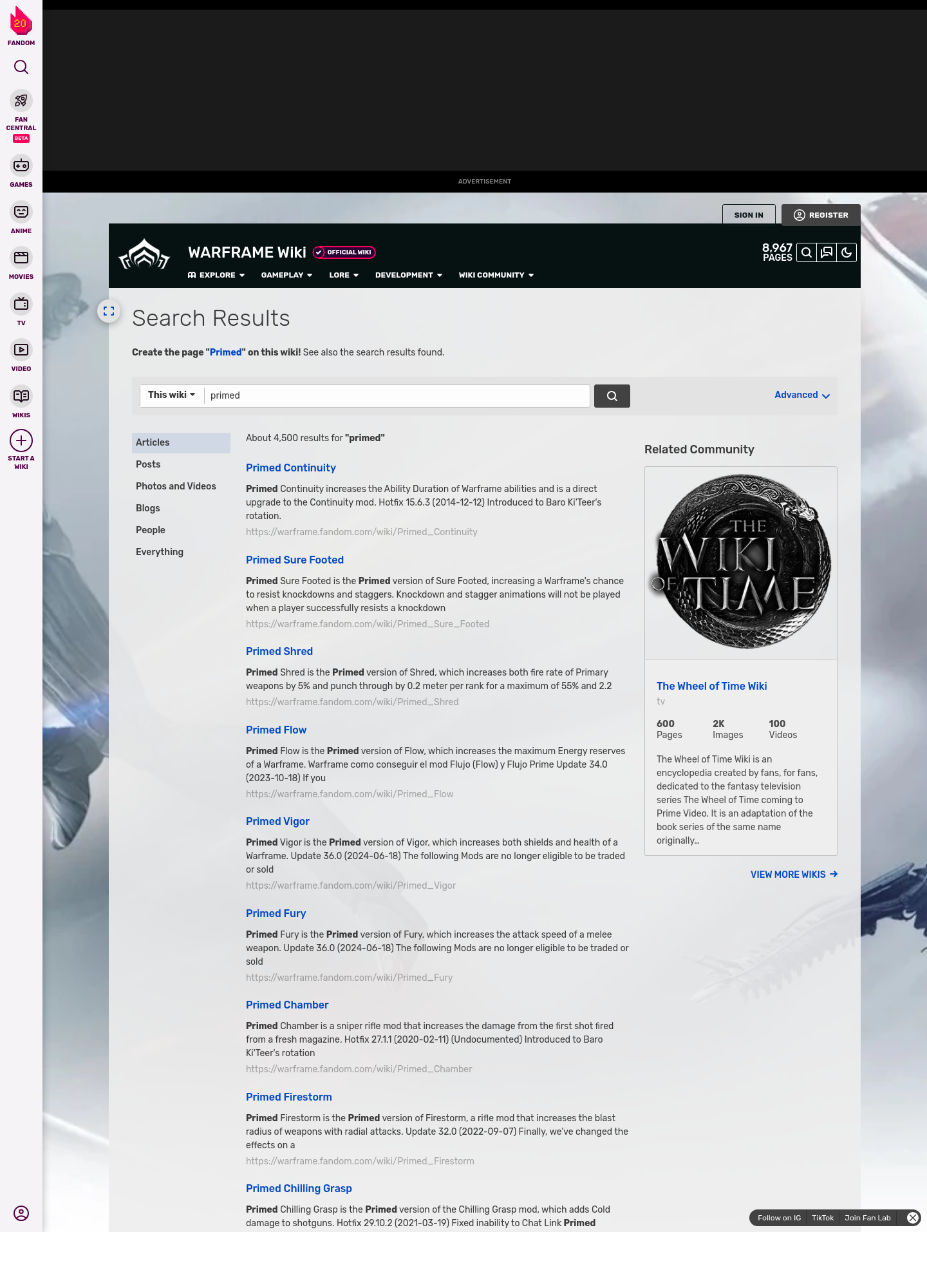Click the Primed_Continuity URL text
This screenshot has width=927, height=1288.
362,532
